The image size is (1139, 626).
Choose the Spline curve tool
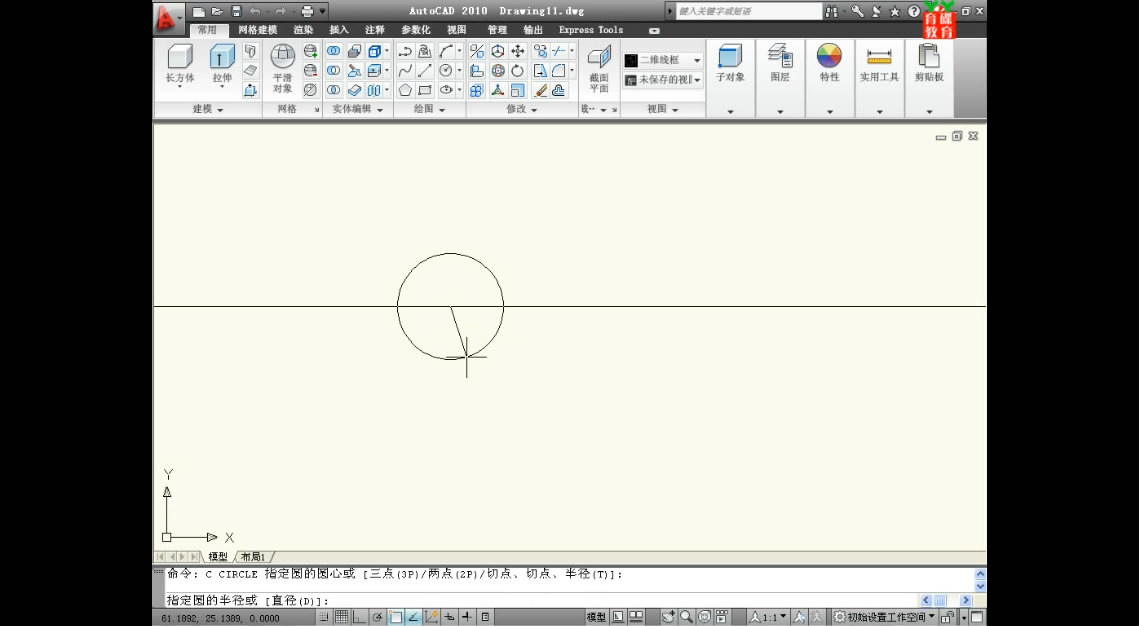[405, 70]
